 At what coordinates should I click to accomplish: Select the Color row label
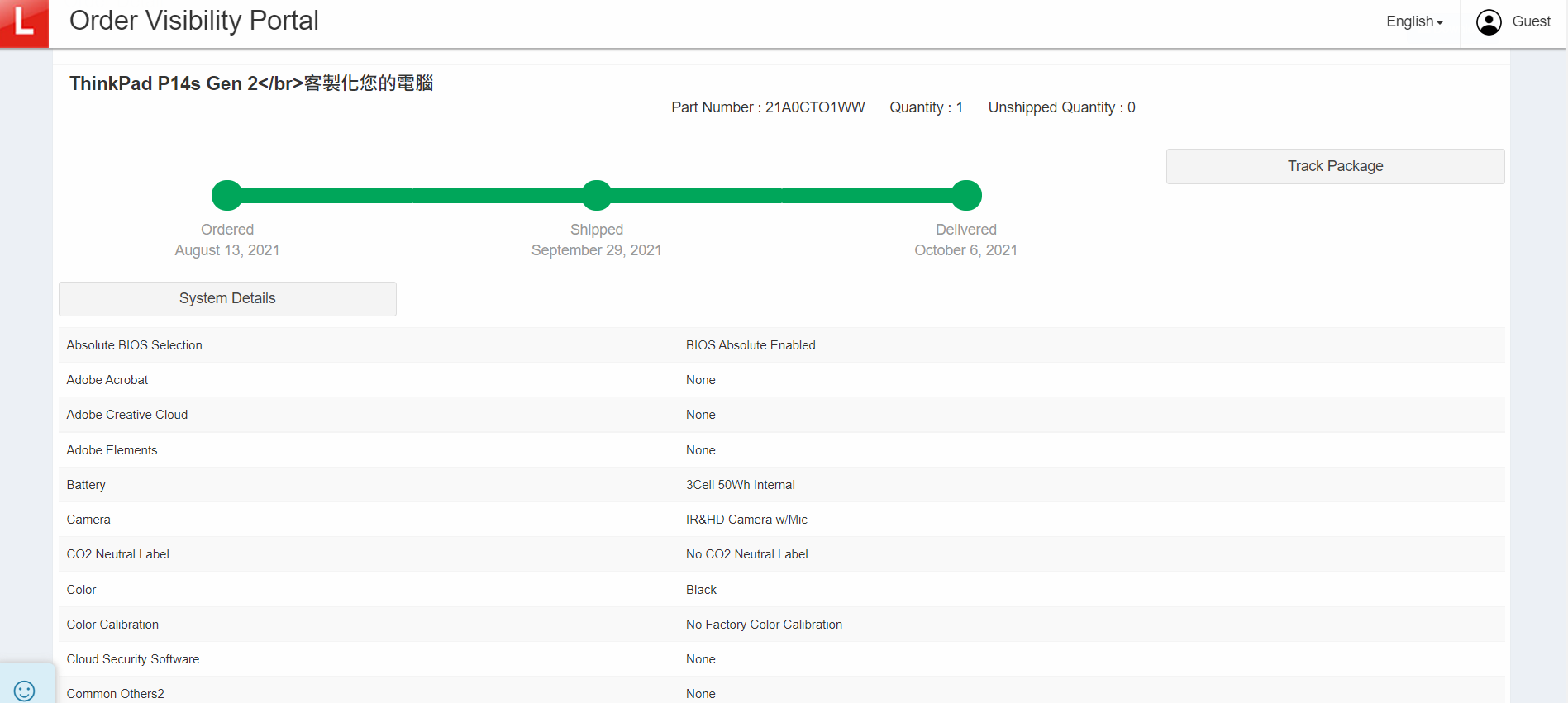coord(81,590)
